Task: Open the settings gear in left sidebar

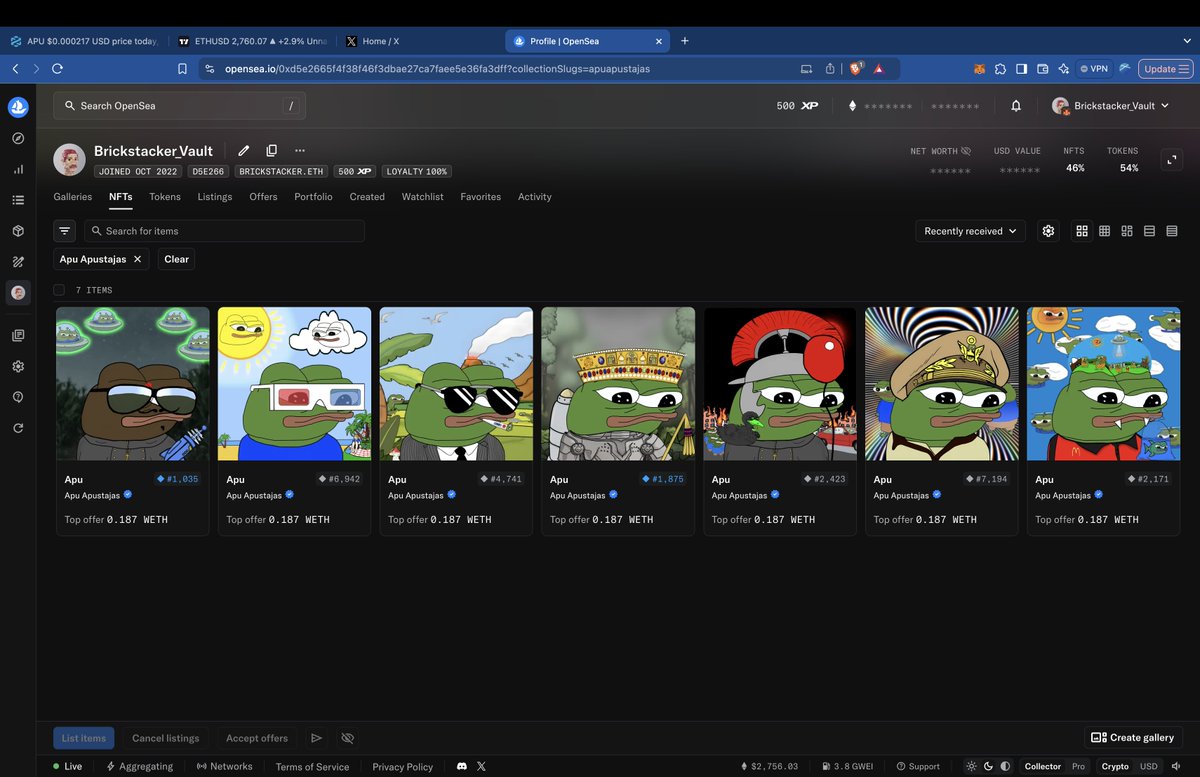Action: click(18, 366)
